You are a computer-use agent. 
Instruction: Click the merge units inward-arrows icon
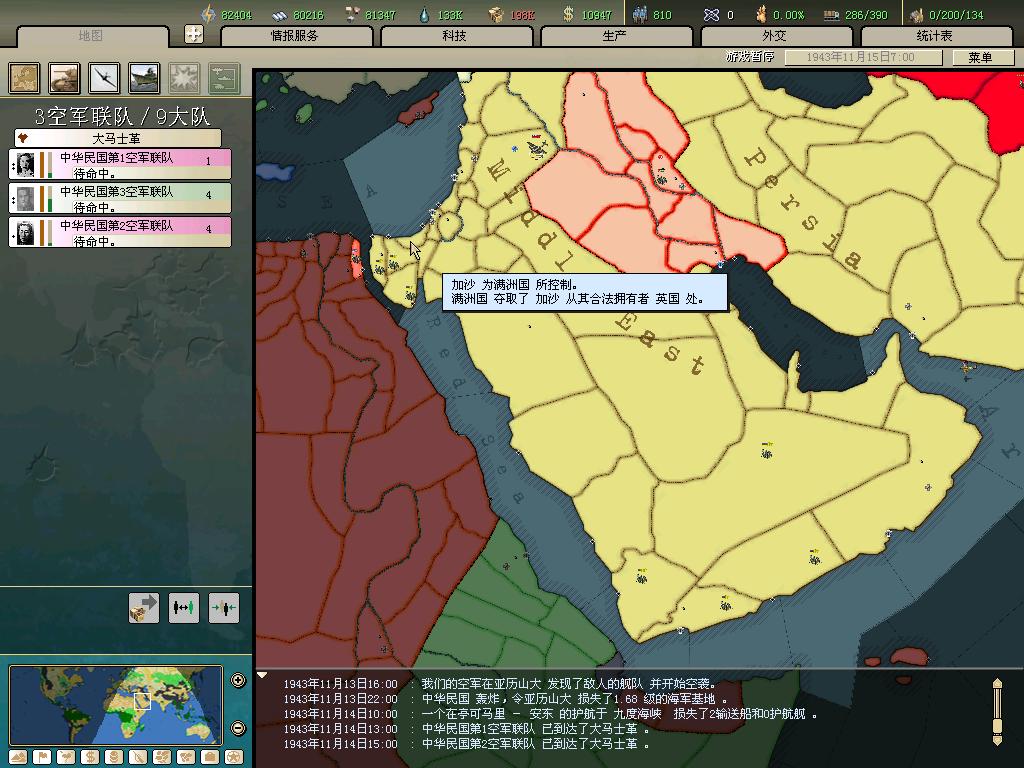tap(223, 609)
